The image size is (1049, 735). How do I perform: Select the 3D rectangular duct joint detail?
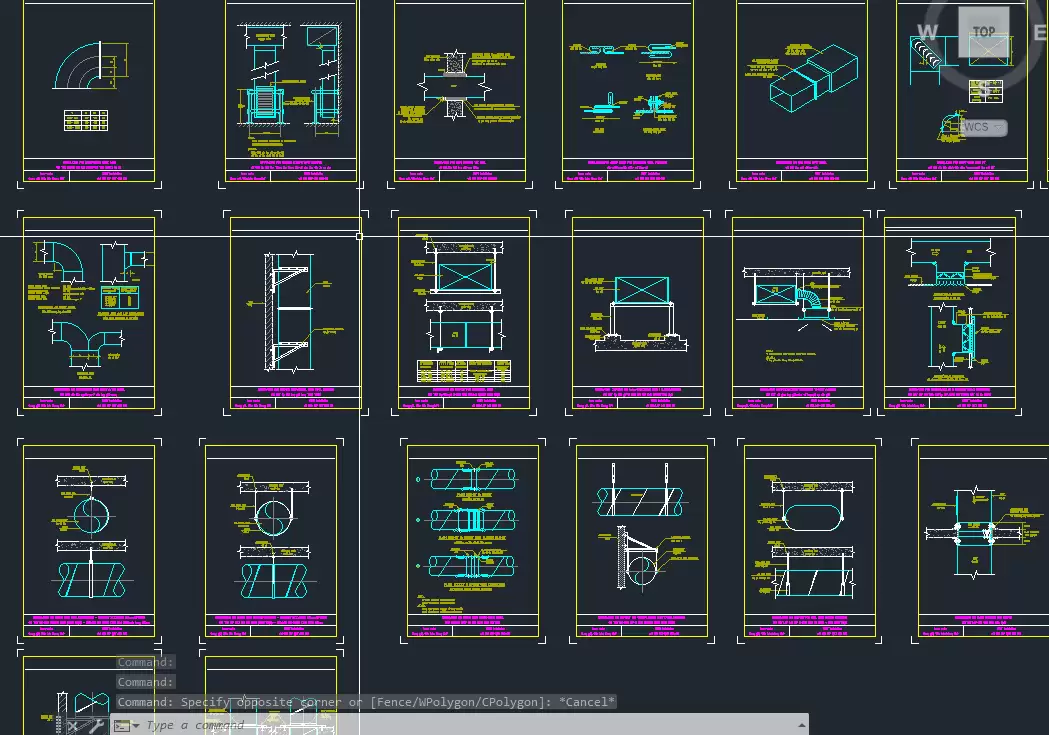pos(802,91)
